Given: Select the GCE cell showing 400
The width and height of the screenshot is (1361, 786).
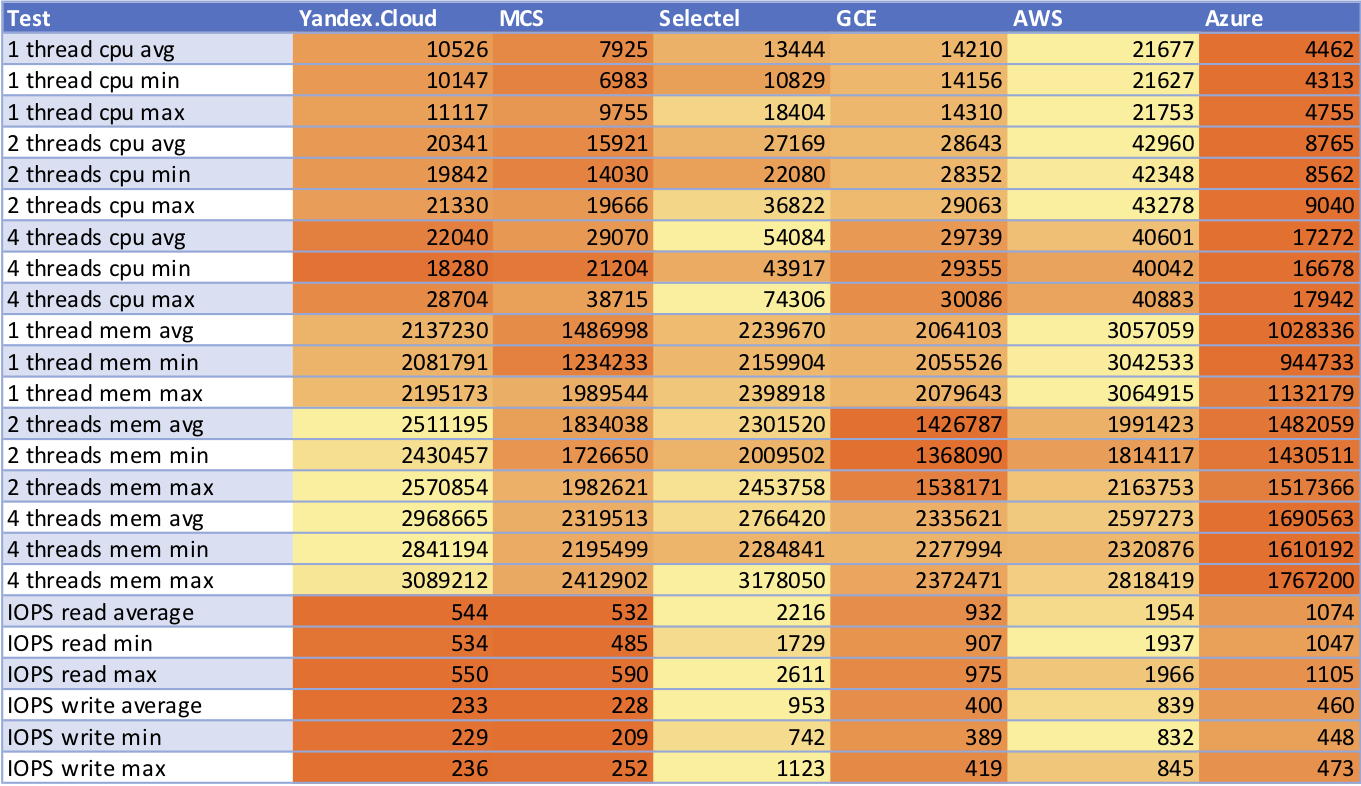Looking at the screenshot, I should coord(919,705).
